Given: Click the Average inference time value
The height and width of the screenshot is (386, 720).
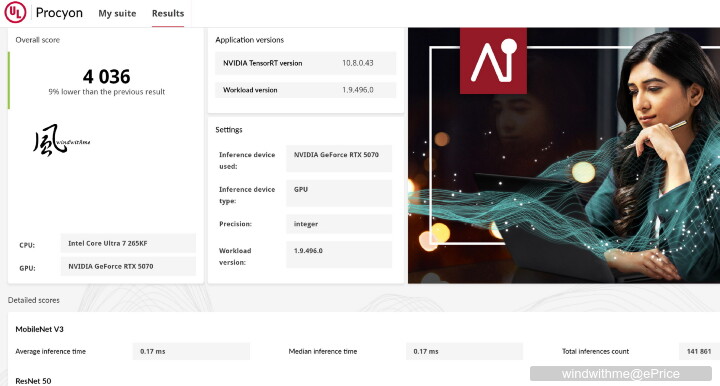Looking at the screenshot, I should click(x=191, y=351).
